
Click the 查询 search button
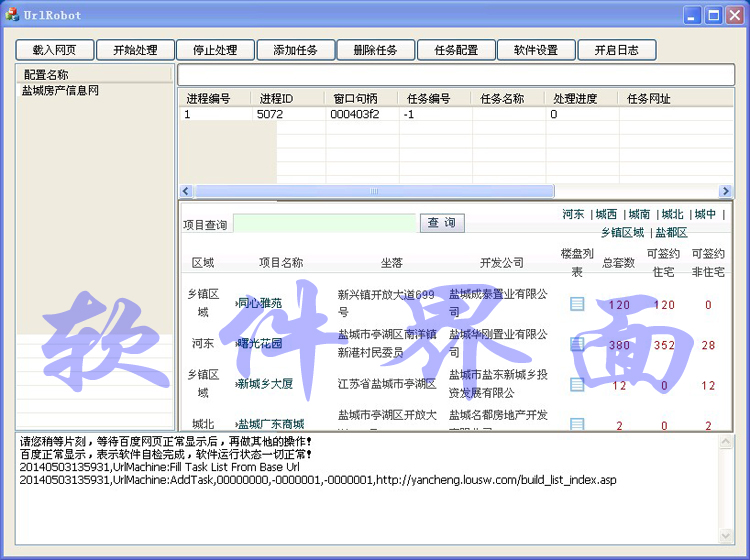pos(442,223)
